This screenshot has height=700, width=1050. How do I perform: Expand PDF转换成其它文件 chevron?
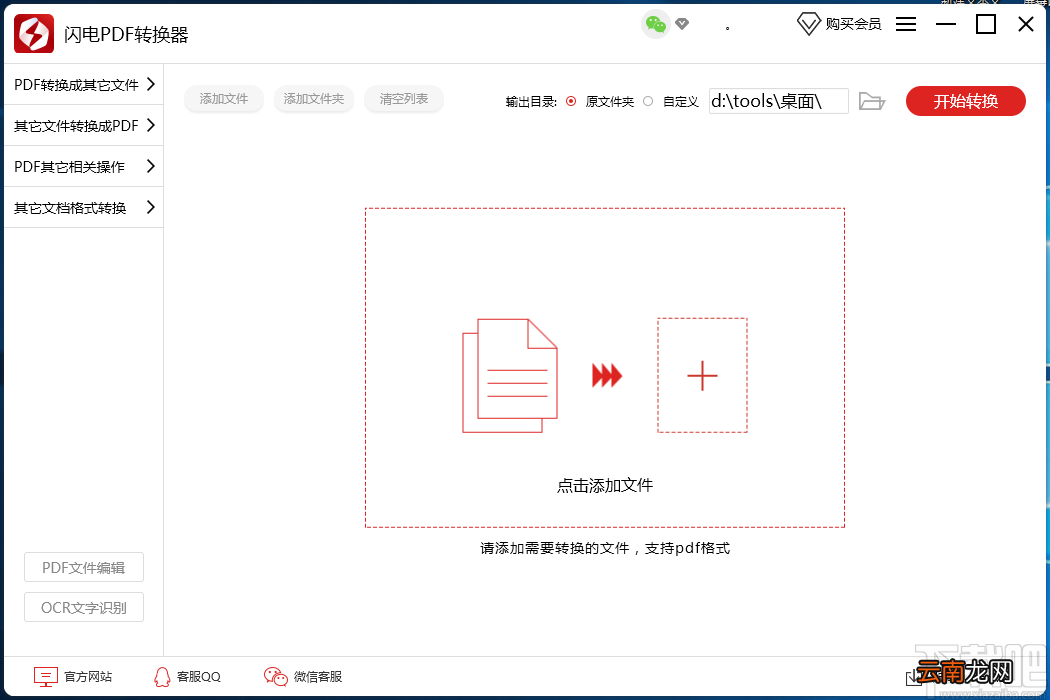pos(151,84)
